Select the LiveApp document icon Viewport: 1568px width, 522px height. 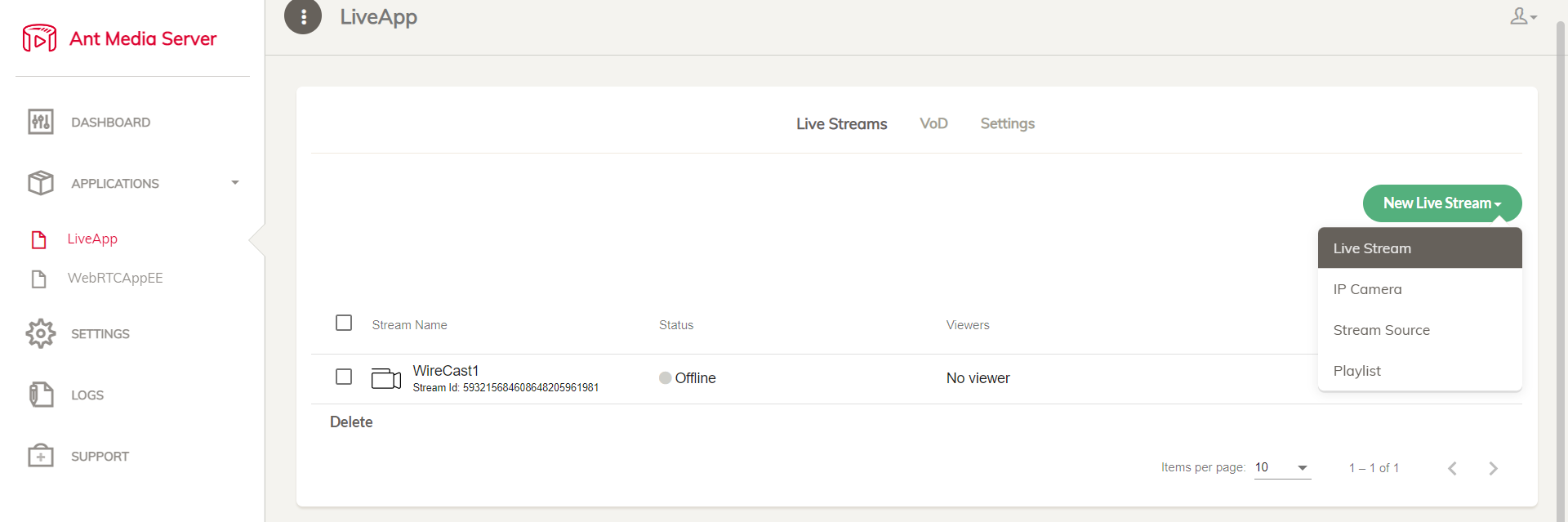(x=38, y=239)
